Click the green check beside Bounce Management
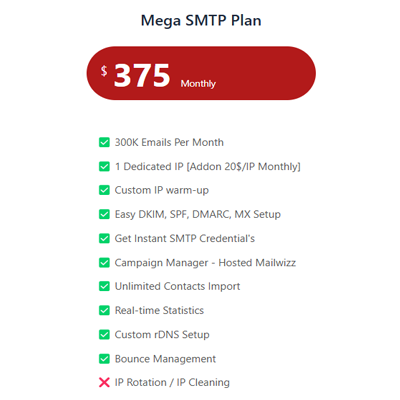The width and height of the screenshot is (400, 400). pyautogui.click(x=104, y=359)
